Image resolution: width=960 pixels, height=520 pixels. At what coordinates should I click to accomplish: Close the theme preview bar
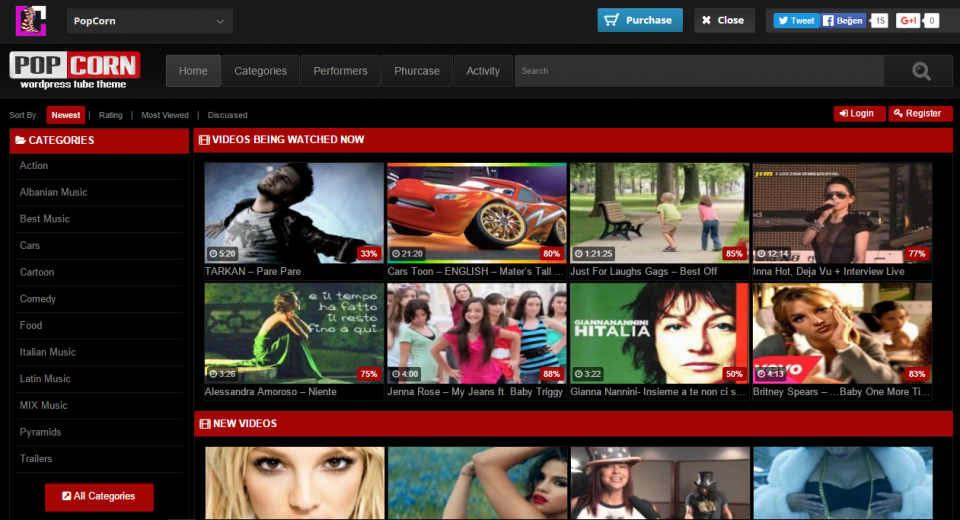point(724,20)
